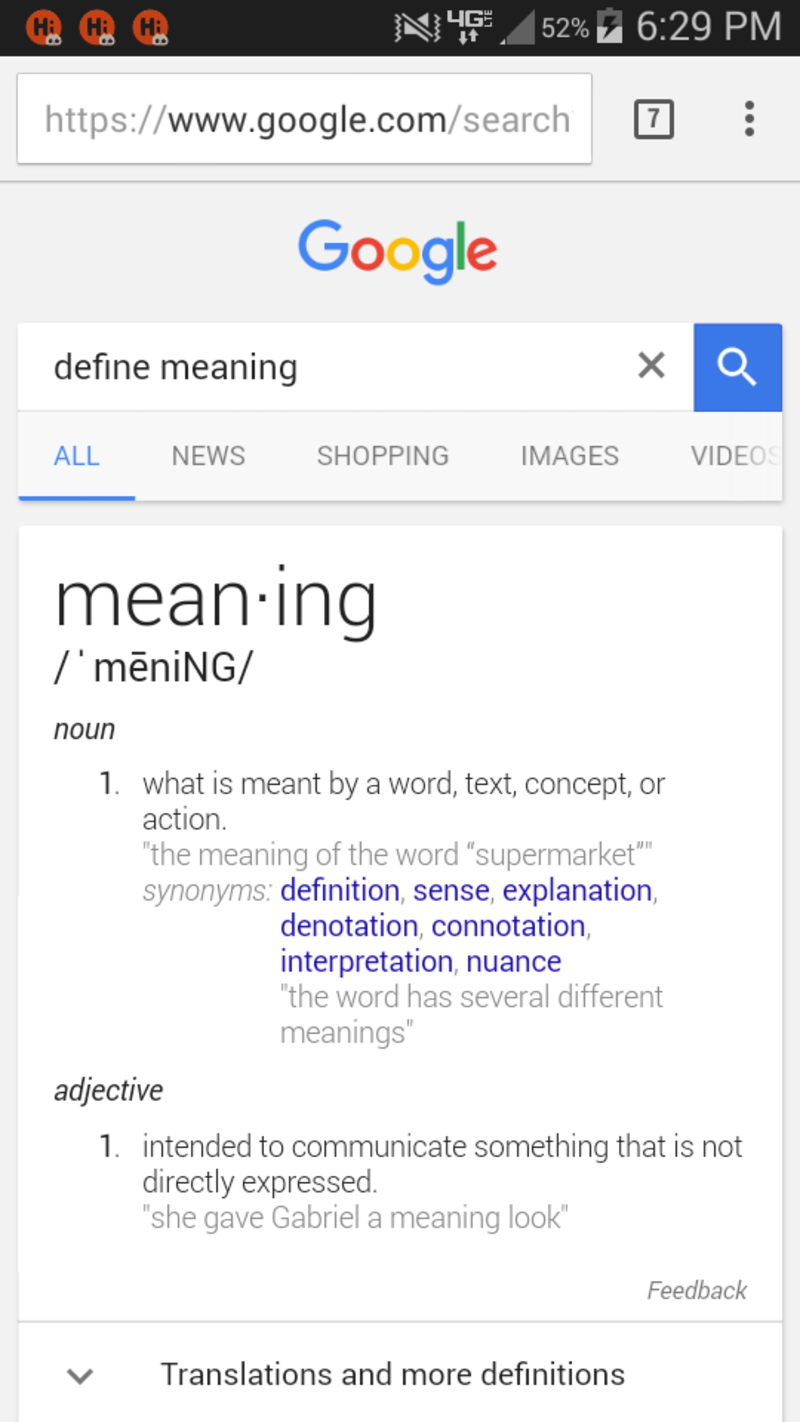Viewport: 800px width, 1422px height.
Task: Tap the Google logo
Action: 397,250
